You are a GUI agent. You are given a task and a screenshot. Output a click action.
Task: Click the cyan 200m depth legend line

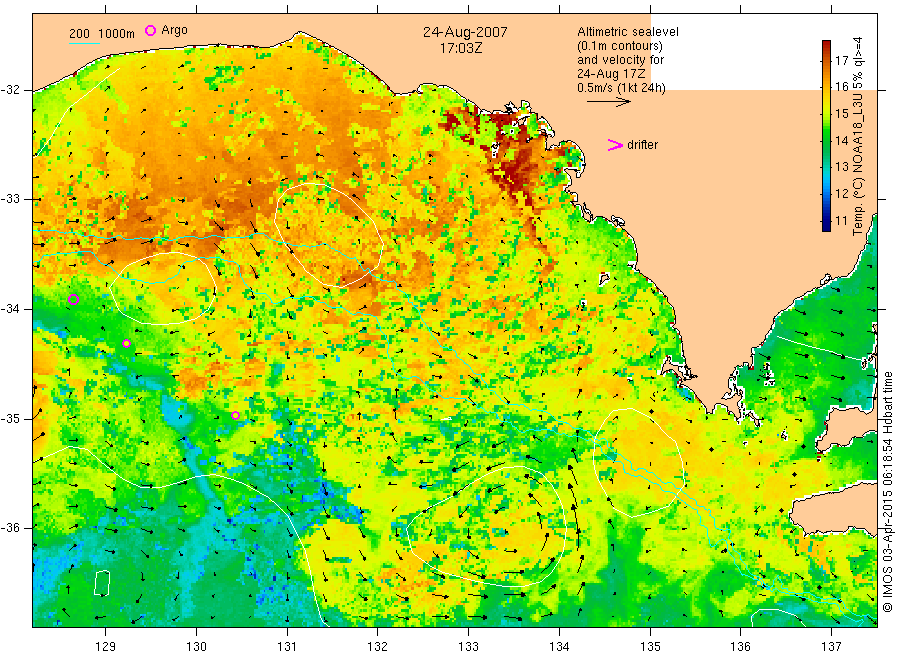pos(84,42)
